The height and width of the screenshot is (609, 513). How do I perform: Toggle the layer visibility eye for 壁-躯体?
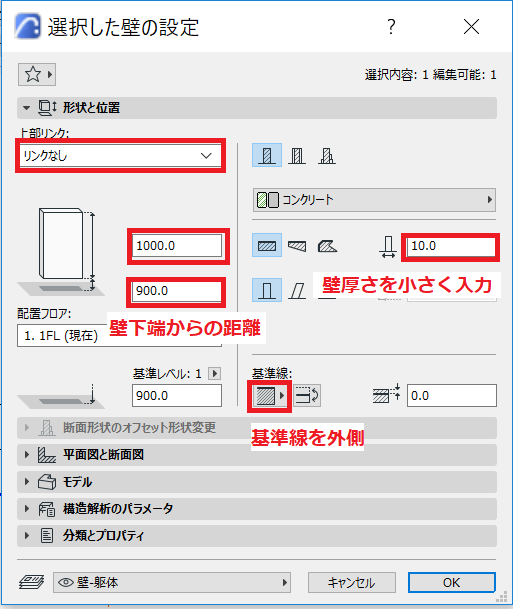click(x=66, y=582)
